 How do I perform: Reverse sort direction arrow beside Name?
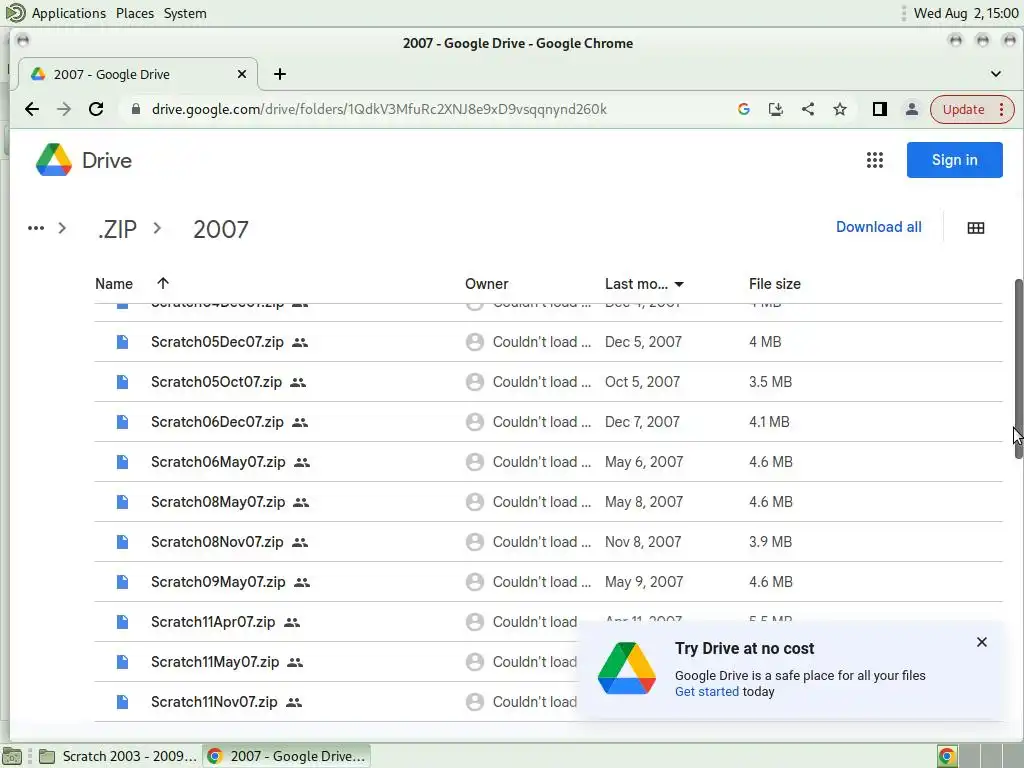(163, 284)
